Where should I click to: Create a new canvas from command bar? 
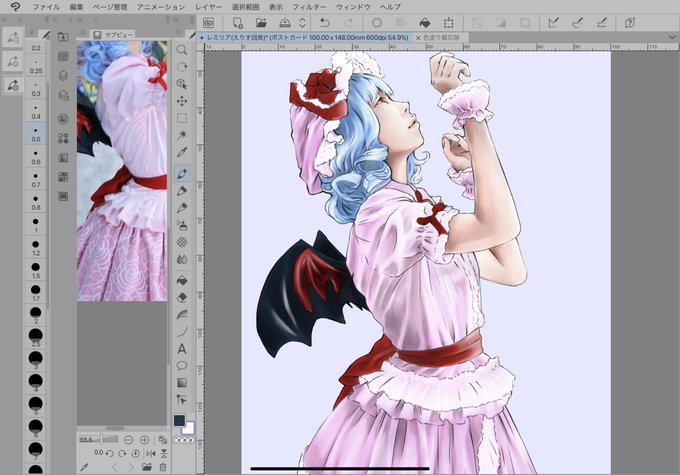[x=237, y=23]
